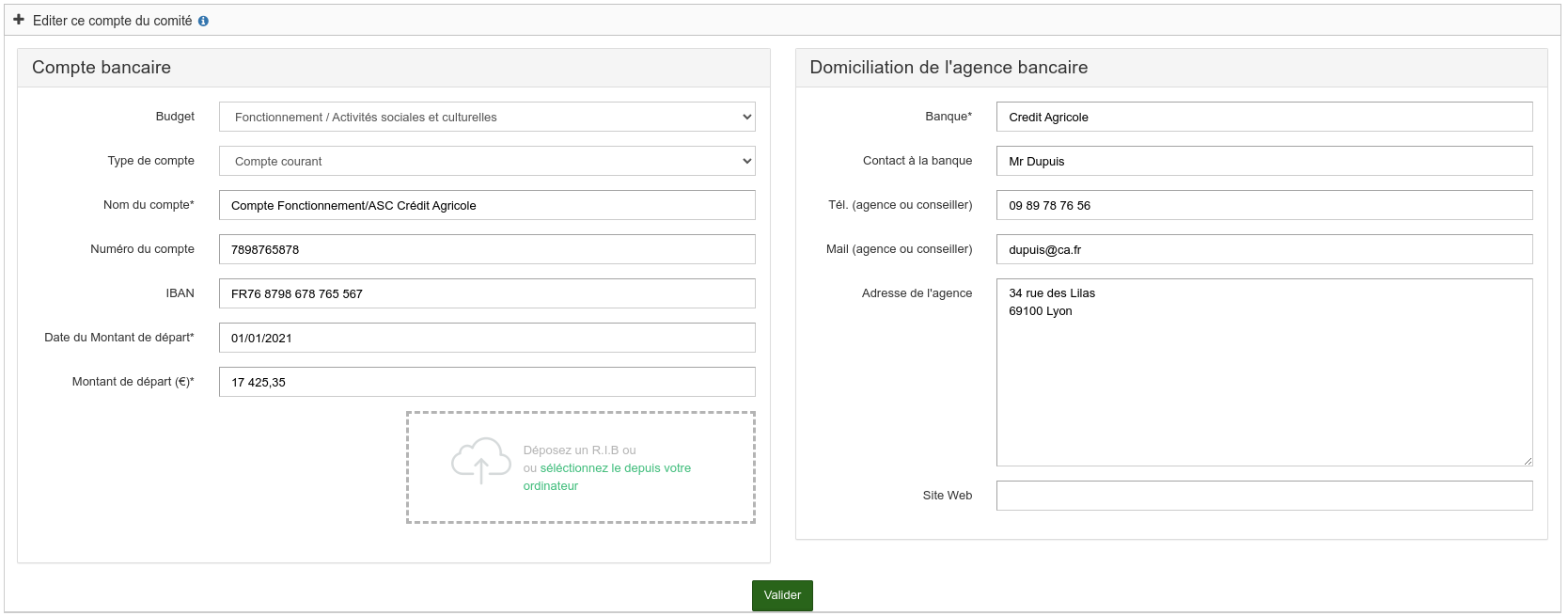Grab the address textarea resize handle
Viewport: 1568px width, 616px height.
pos(1528,461)
